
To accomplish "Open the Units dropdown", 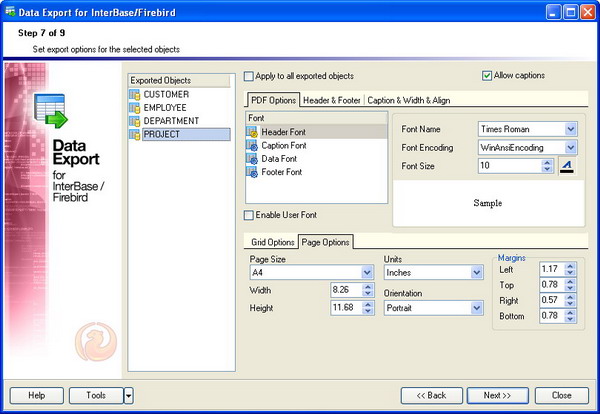I will [x=476, y=272].
